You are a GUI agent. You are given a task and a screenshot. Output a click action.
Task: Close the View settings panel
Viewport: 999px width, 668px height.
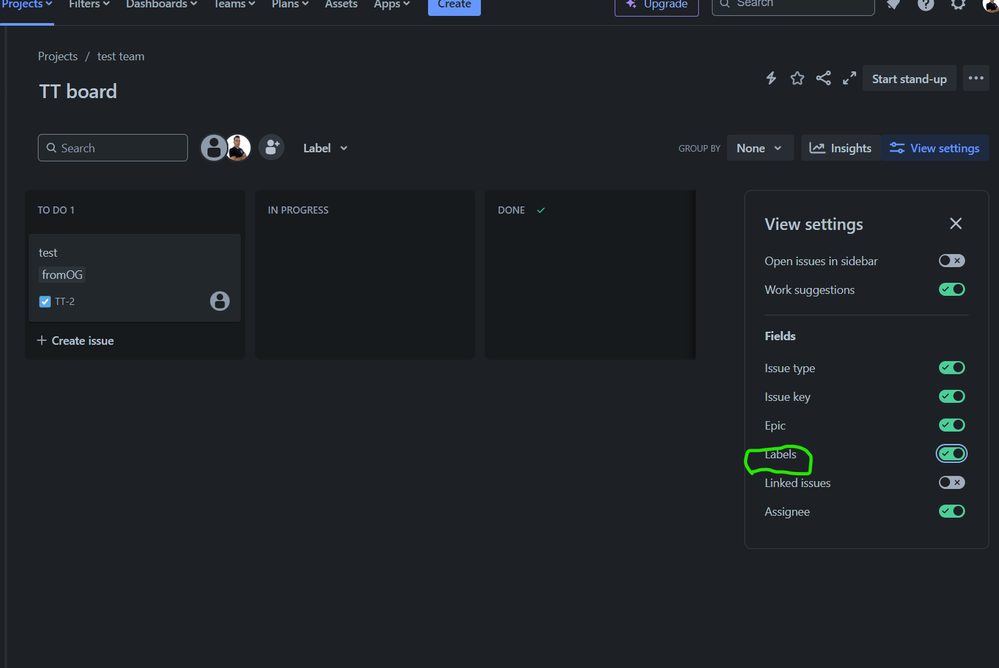pyautogui.click(x=956, y=224)
